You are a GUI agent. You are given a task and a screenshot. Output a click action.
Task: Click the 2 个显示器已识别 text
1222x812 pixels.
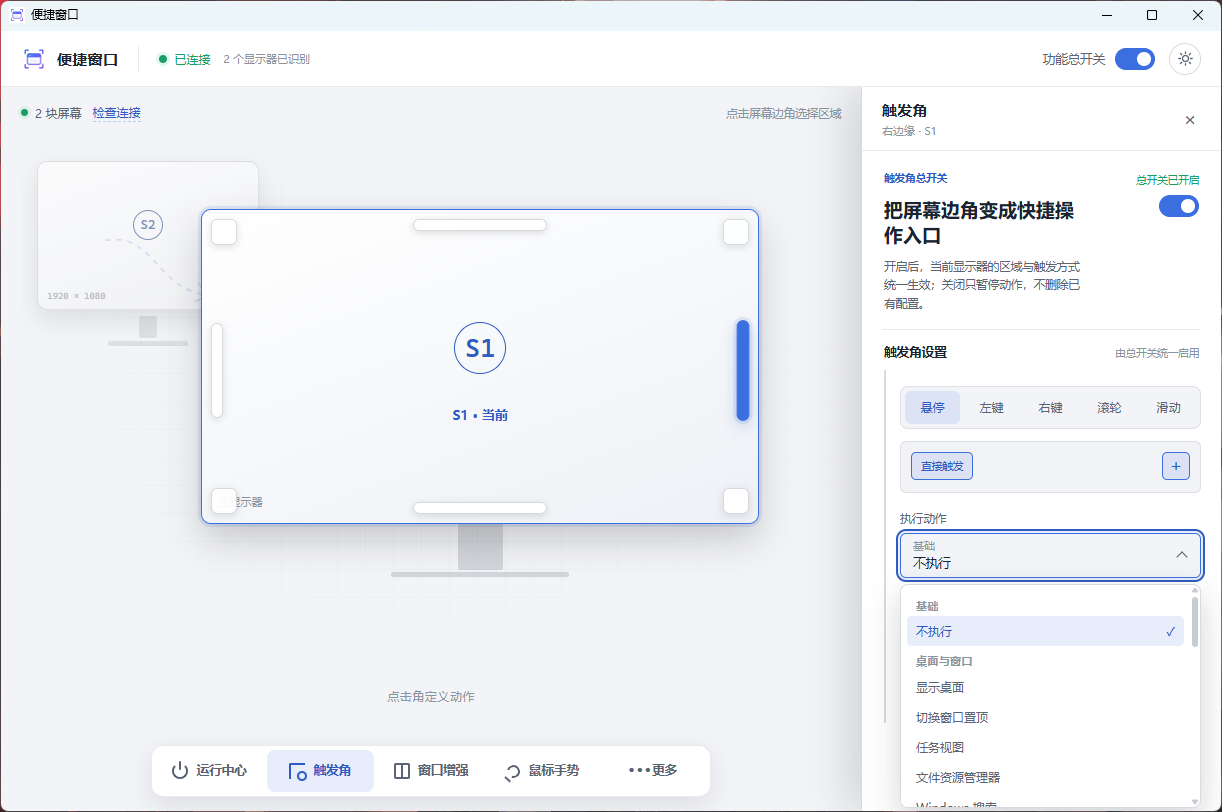(266, 59)
